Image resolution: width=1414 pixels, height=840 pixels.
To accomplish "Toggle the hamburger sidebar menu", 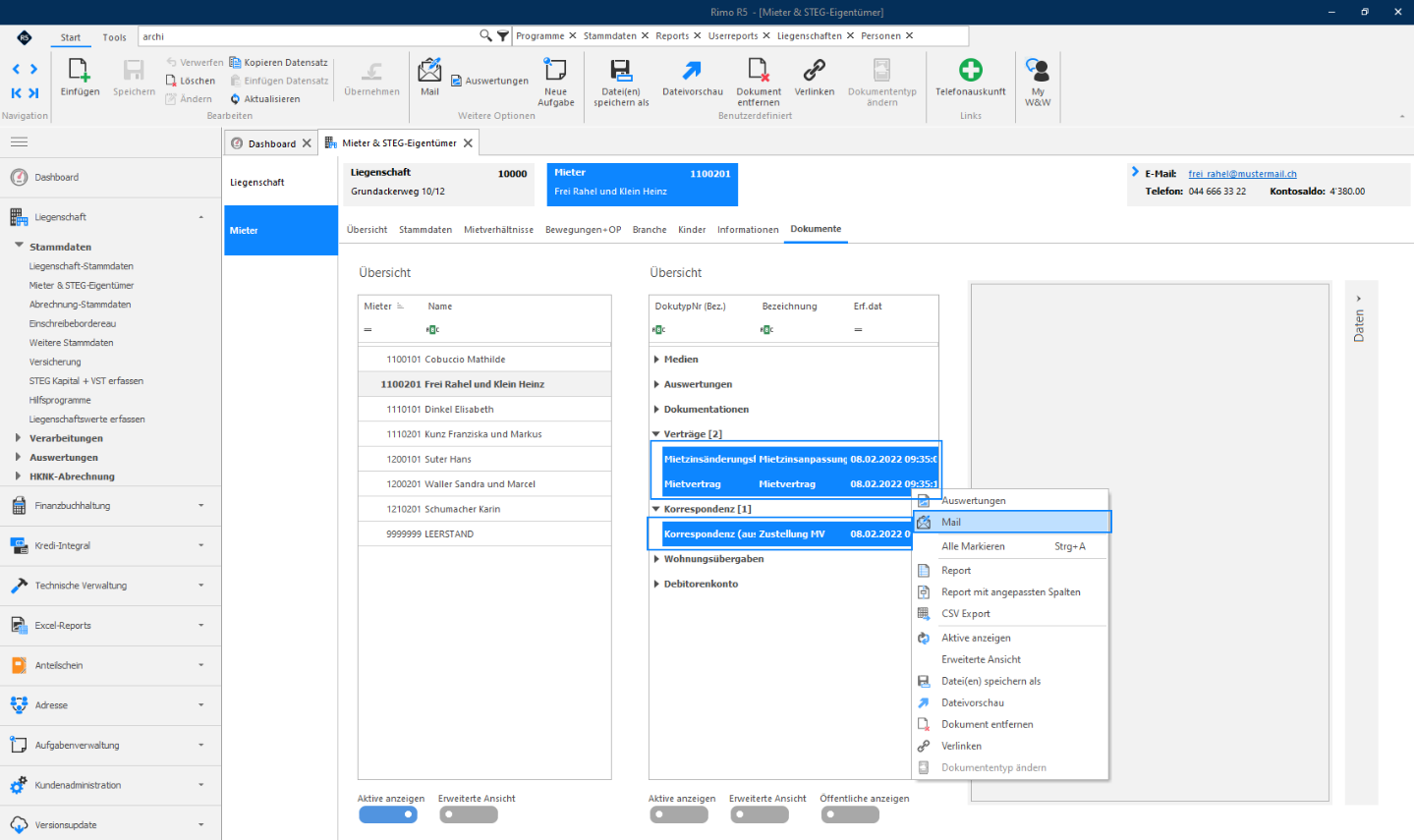I will [19, 142].
